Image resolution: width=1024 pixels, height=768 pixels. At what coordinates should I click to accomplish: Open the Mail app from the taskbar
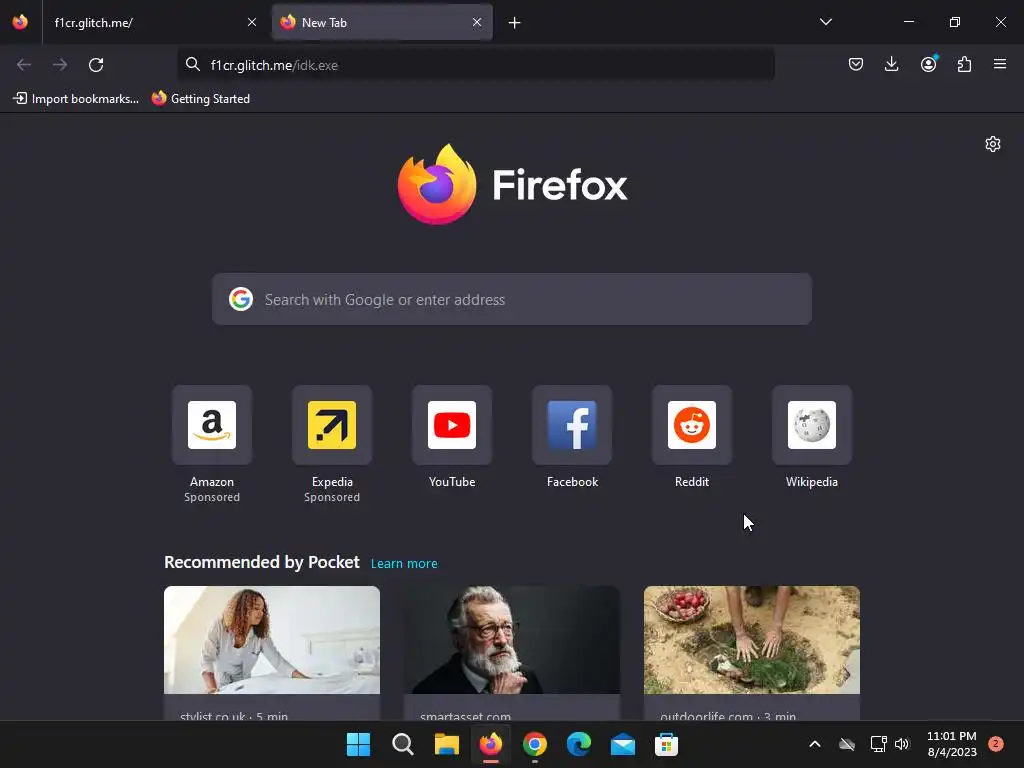point(623,744)
